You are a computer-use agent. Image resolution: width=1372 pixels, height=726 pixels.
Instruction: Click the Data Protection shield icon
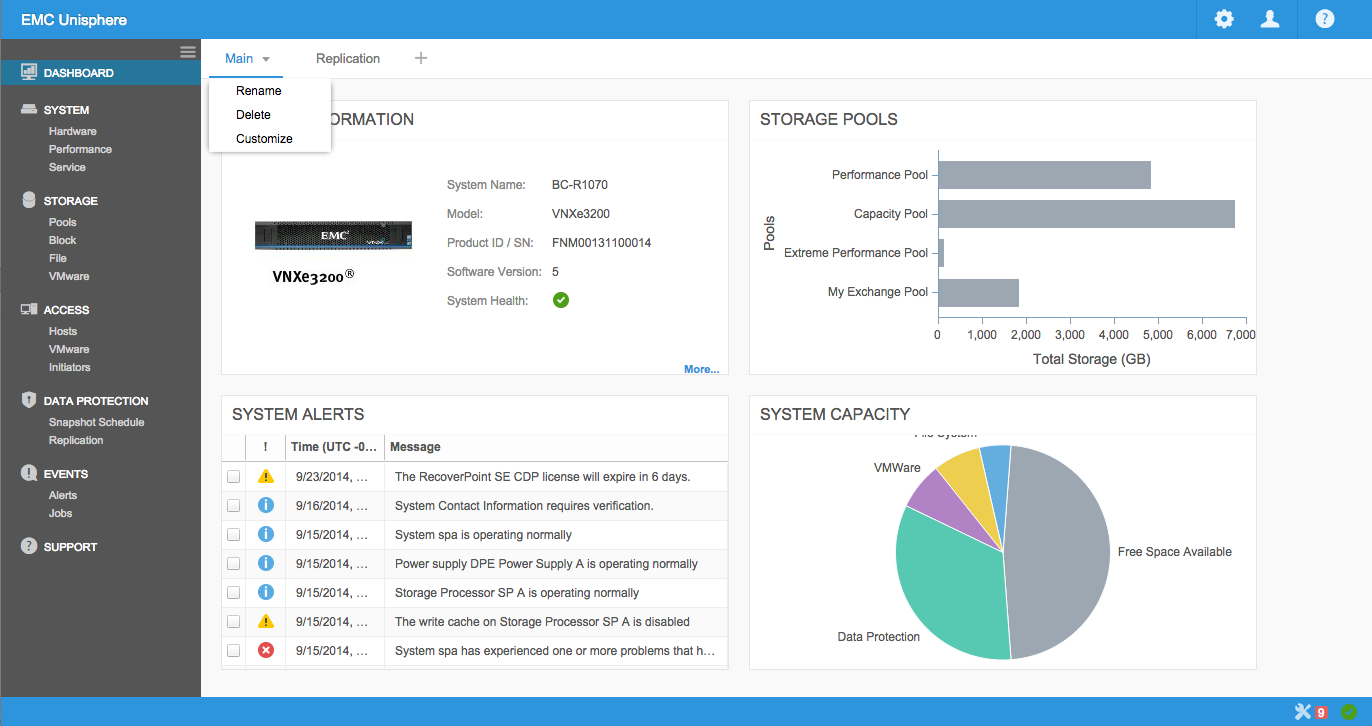[x=29, y=400]
